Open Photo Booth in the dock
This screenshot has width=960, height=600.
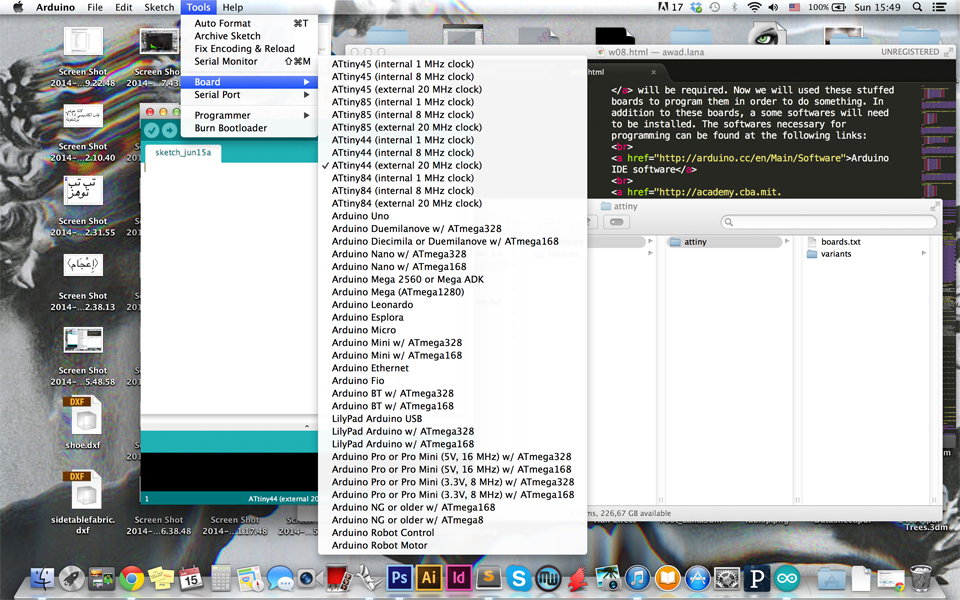[x=339, y=579]
